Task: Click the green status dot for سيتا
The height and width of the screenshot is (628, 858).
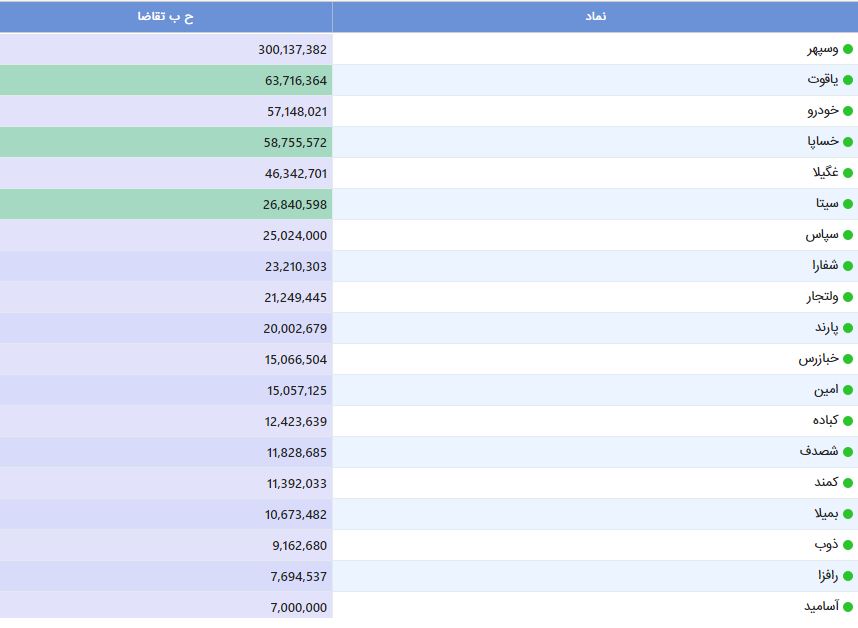Action: (848, 204)
